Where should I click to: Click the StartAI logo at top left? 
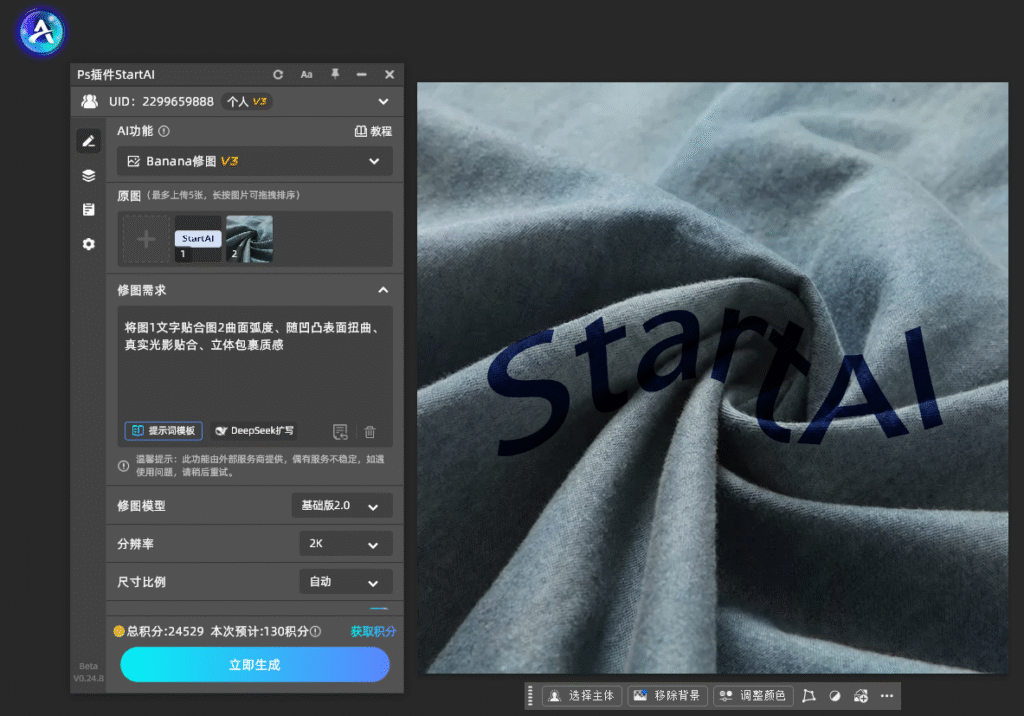pyautogui.click(x=41, y=31)
